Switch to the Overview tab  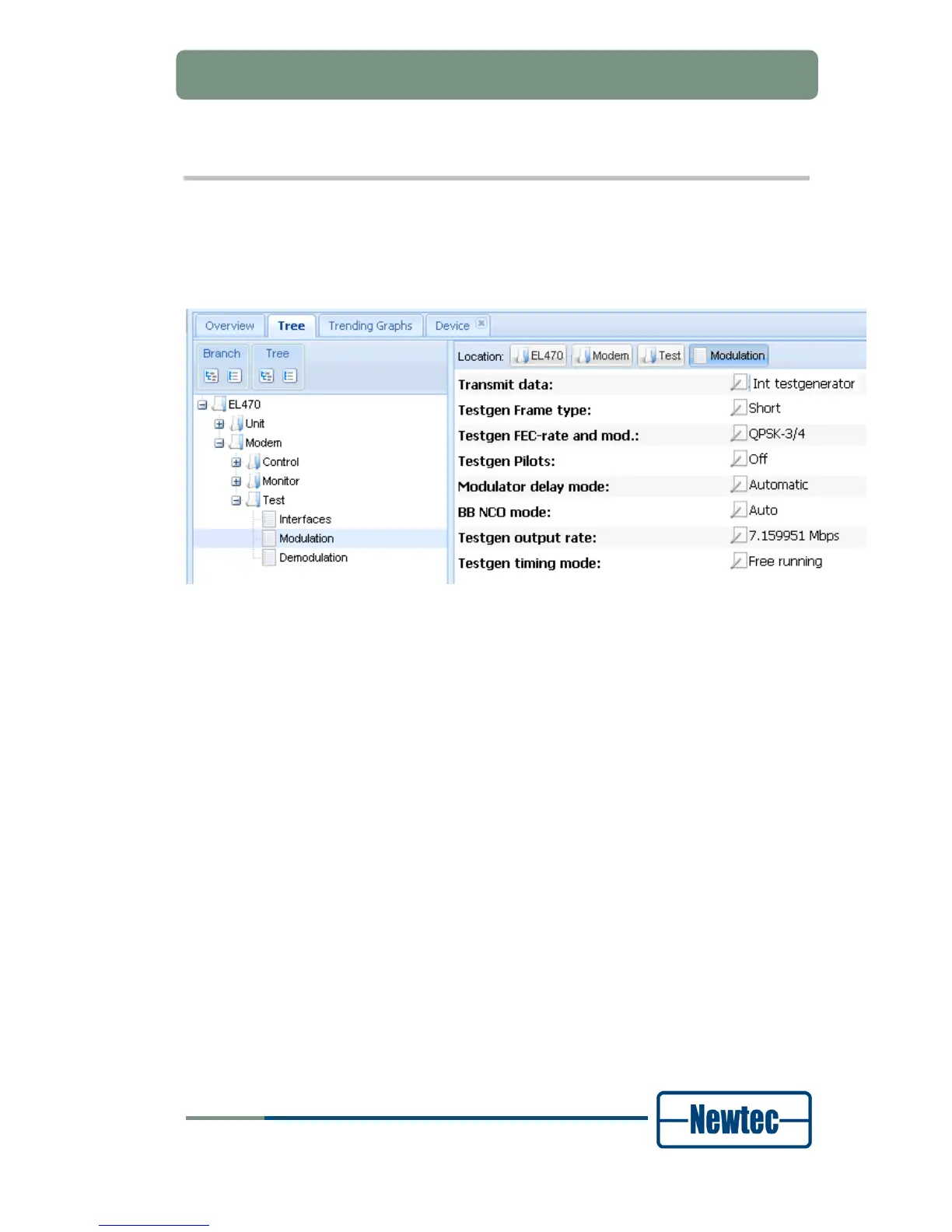[x=229, y=326]
